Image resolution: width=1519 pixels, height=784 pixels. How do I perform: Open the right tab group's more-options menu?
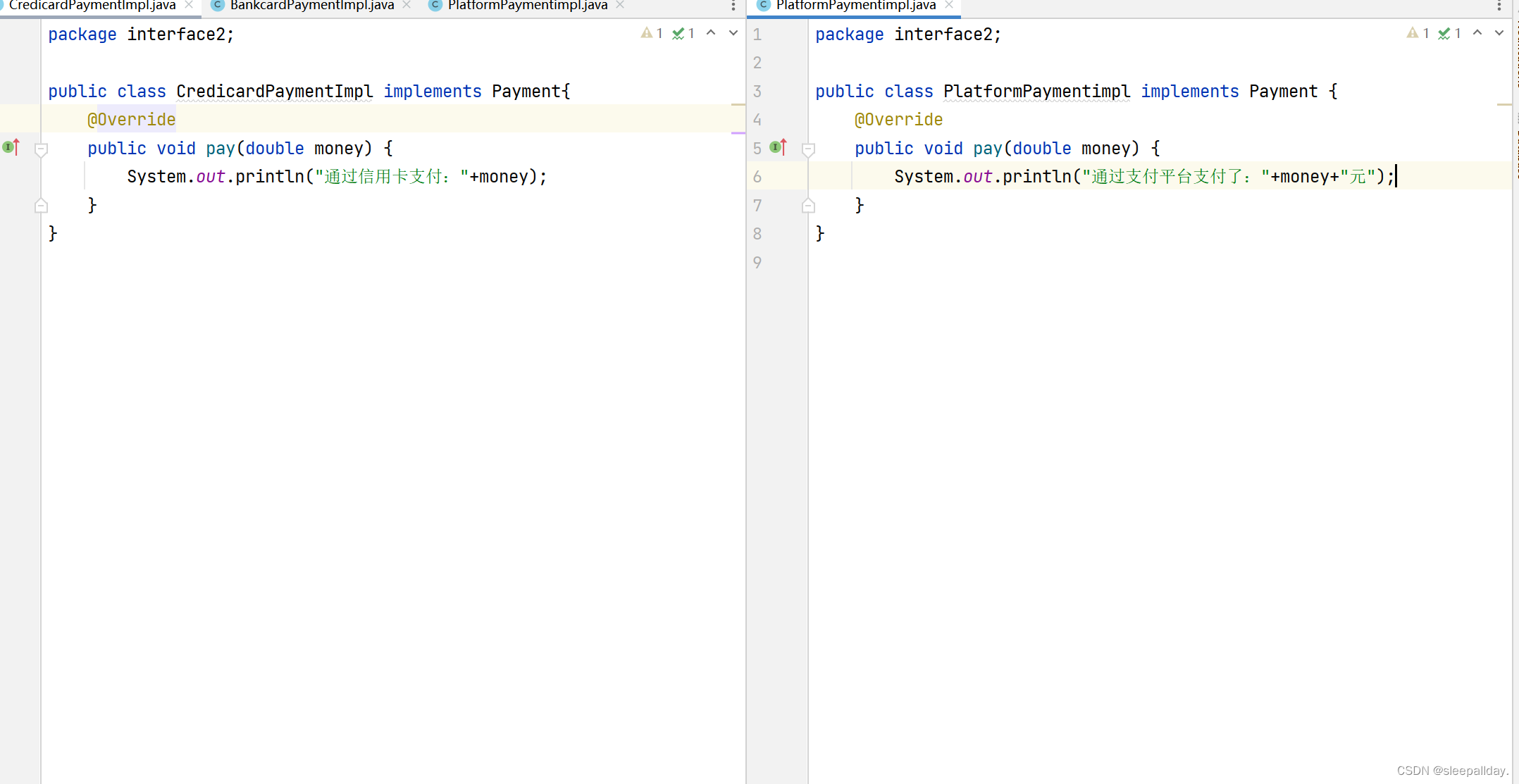1499,6
